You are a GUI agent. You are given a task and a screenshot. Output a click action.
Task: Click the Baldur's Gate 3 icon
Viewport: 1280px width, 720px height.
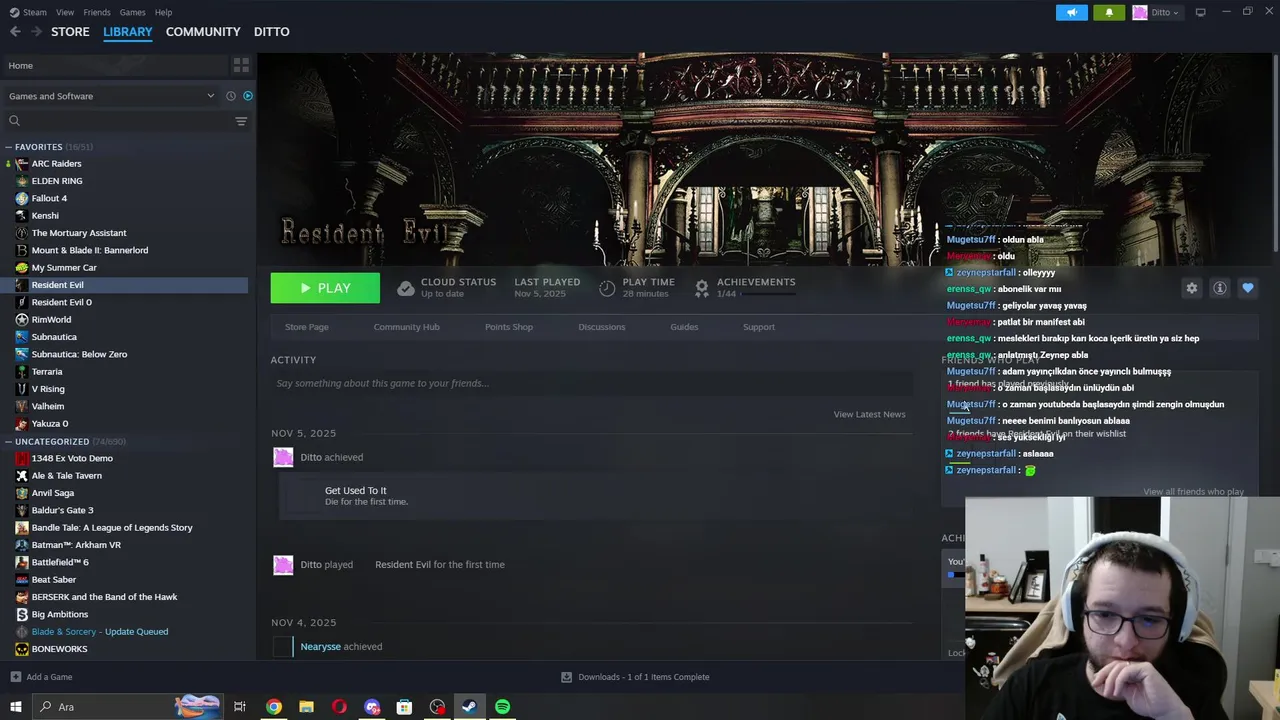pyautogui.click(x=22, y=510)
